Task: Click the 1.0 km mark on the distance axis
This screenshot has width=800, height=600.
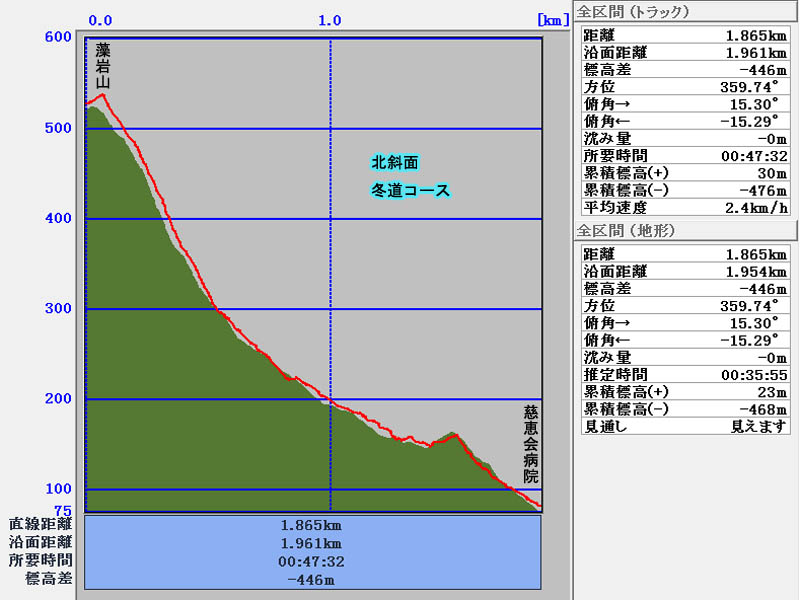Action: tap(330, 20)
